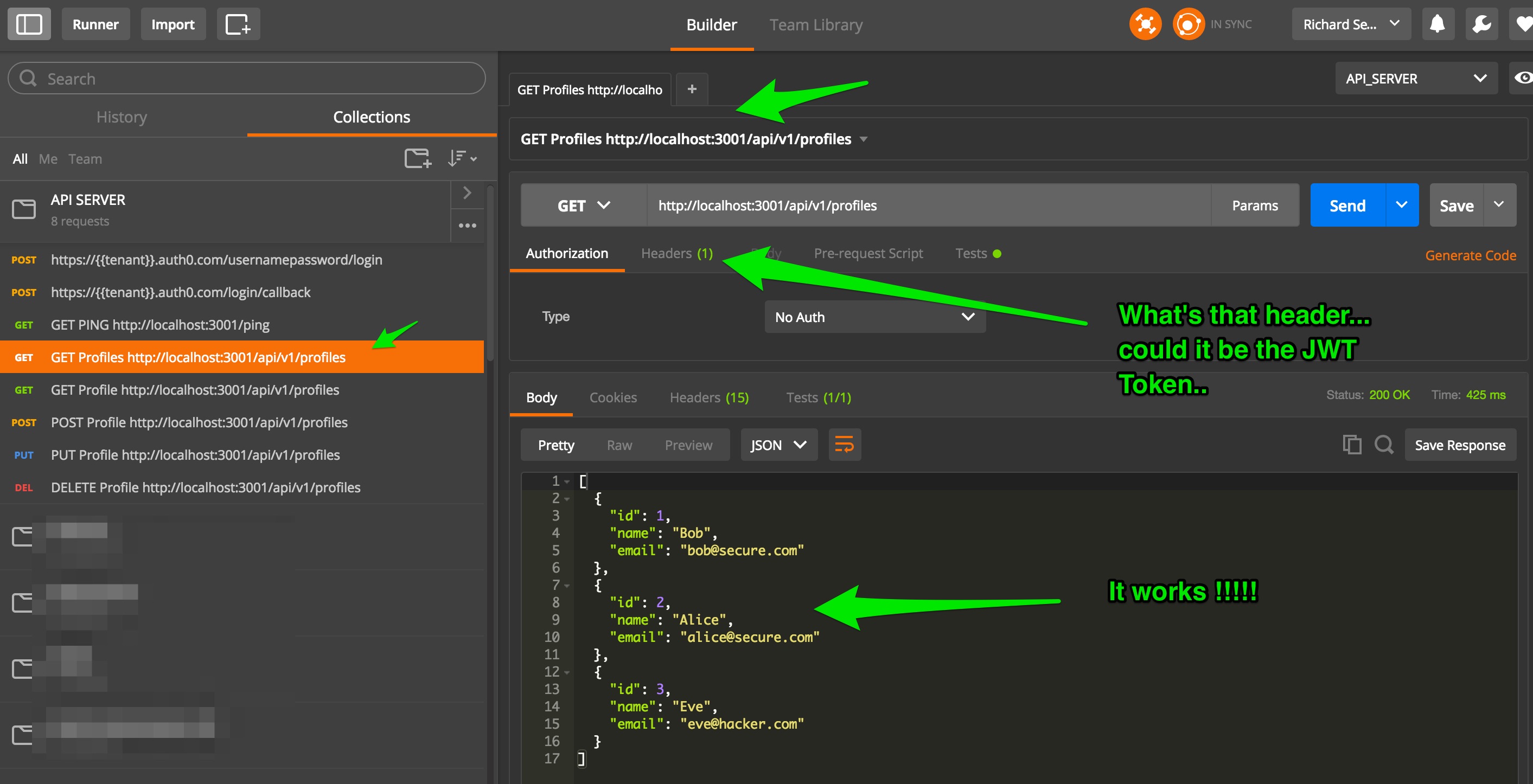
Task: Open request Headers (1) tab
Action: [x=676, y=253]
